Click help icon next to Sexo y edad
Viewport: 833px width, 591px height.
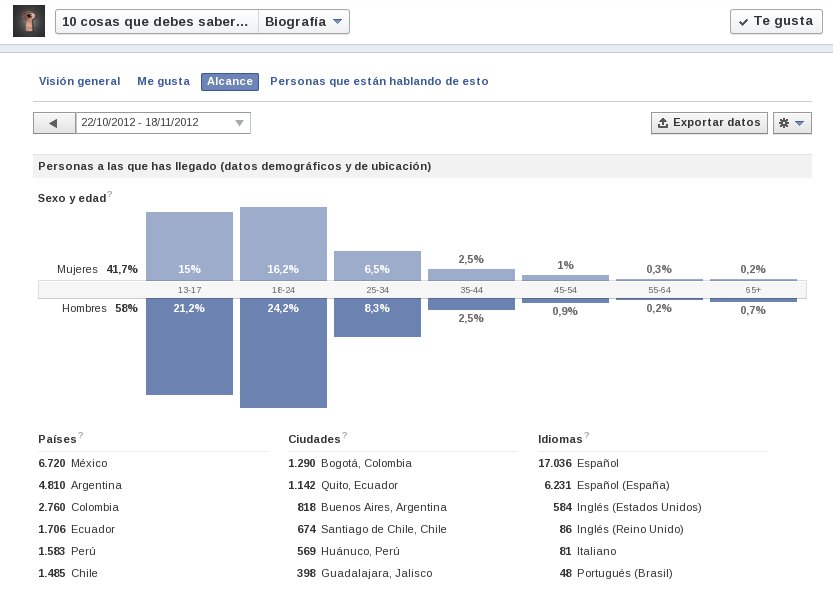click(110, 195)
